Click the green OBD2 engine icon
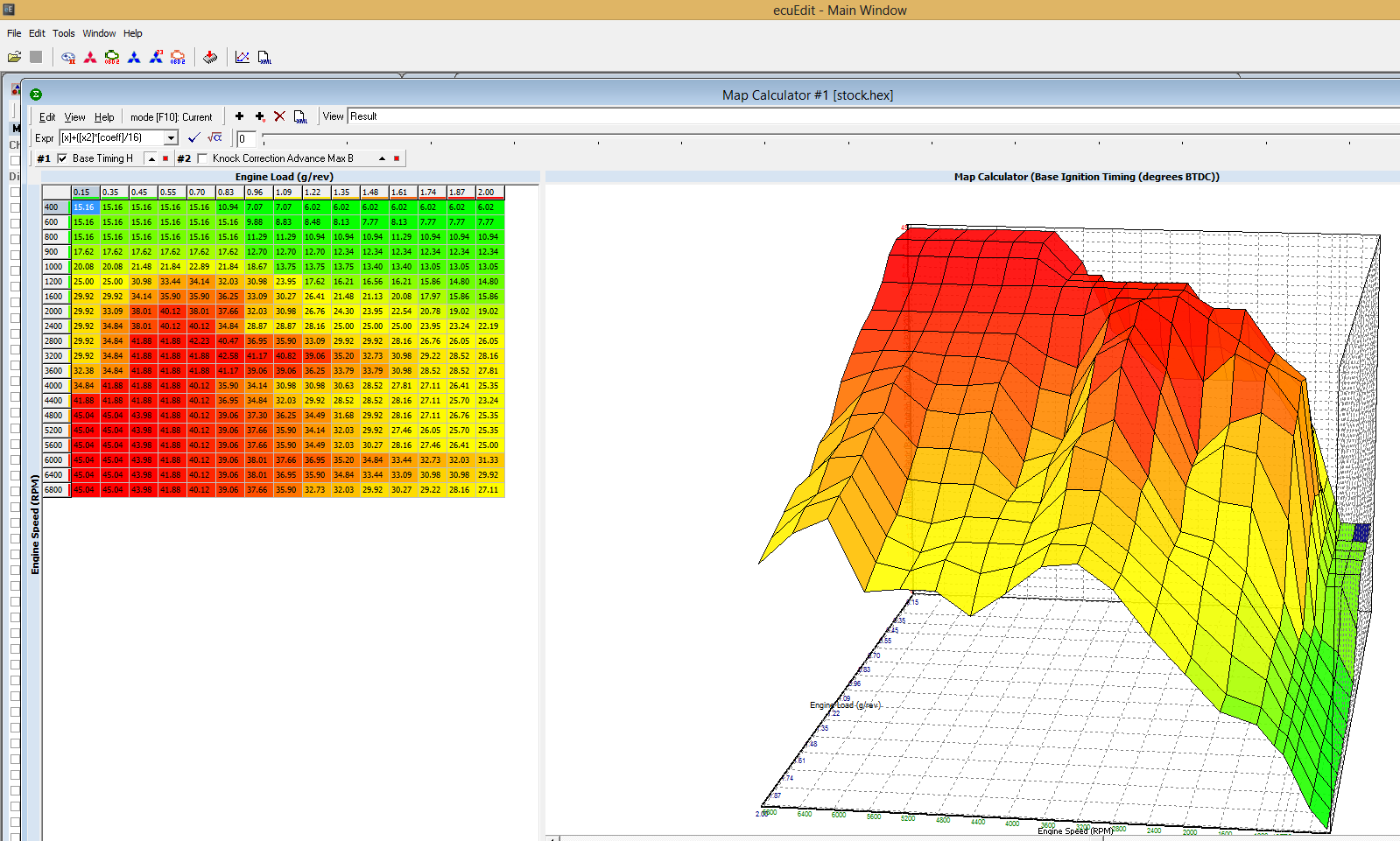This screenshot has width=1400, height=841. [x=112, y=58]
